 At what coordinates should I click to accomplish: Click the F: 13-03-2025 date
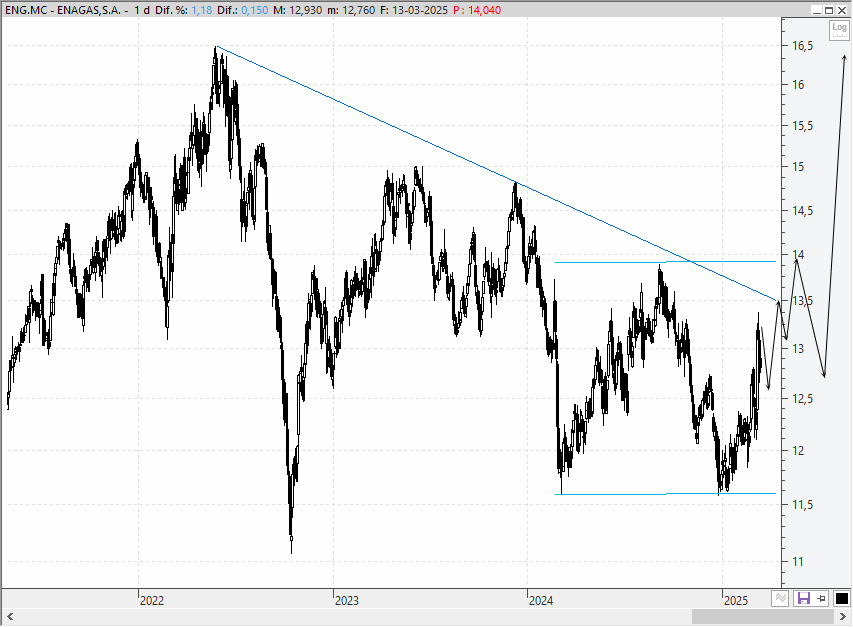[x=413, y=10]
